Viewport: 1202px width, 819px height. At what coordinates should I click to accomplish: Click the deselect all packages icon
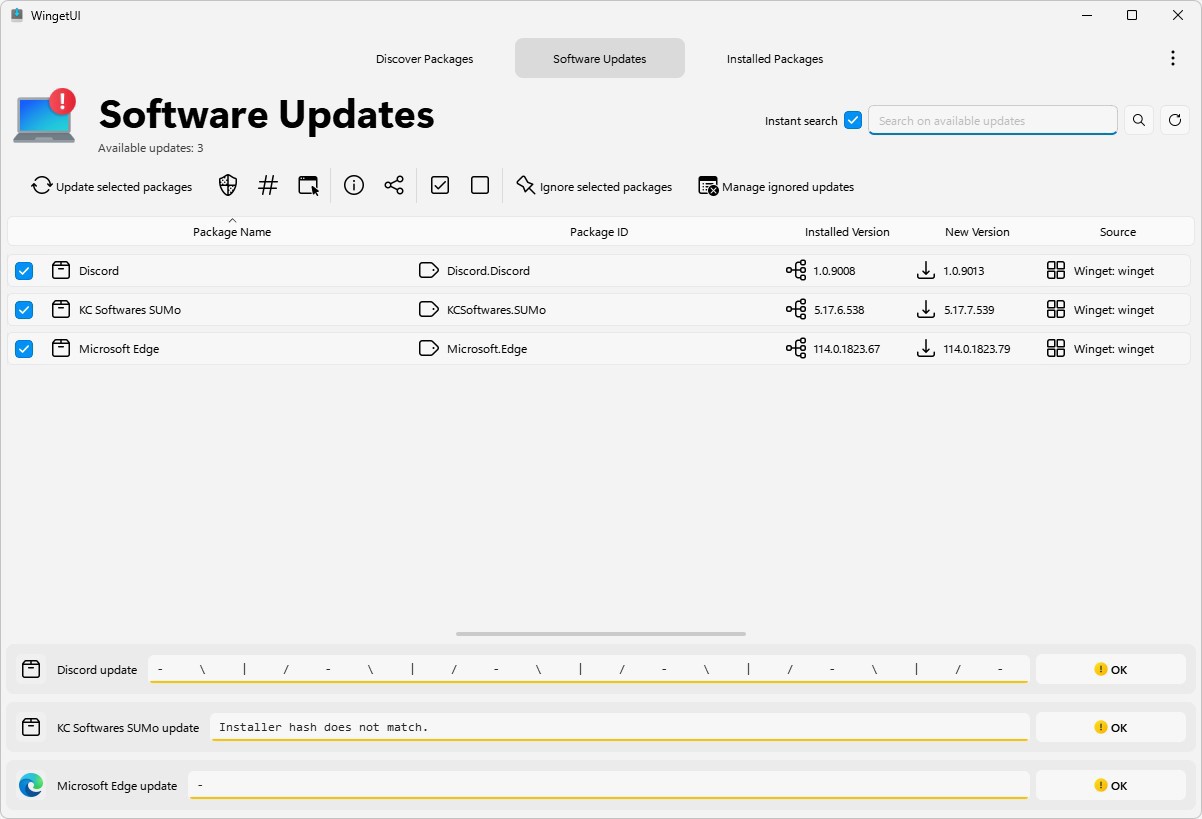coord(480,185)
